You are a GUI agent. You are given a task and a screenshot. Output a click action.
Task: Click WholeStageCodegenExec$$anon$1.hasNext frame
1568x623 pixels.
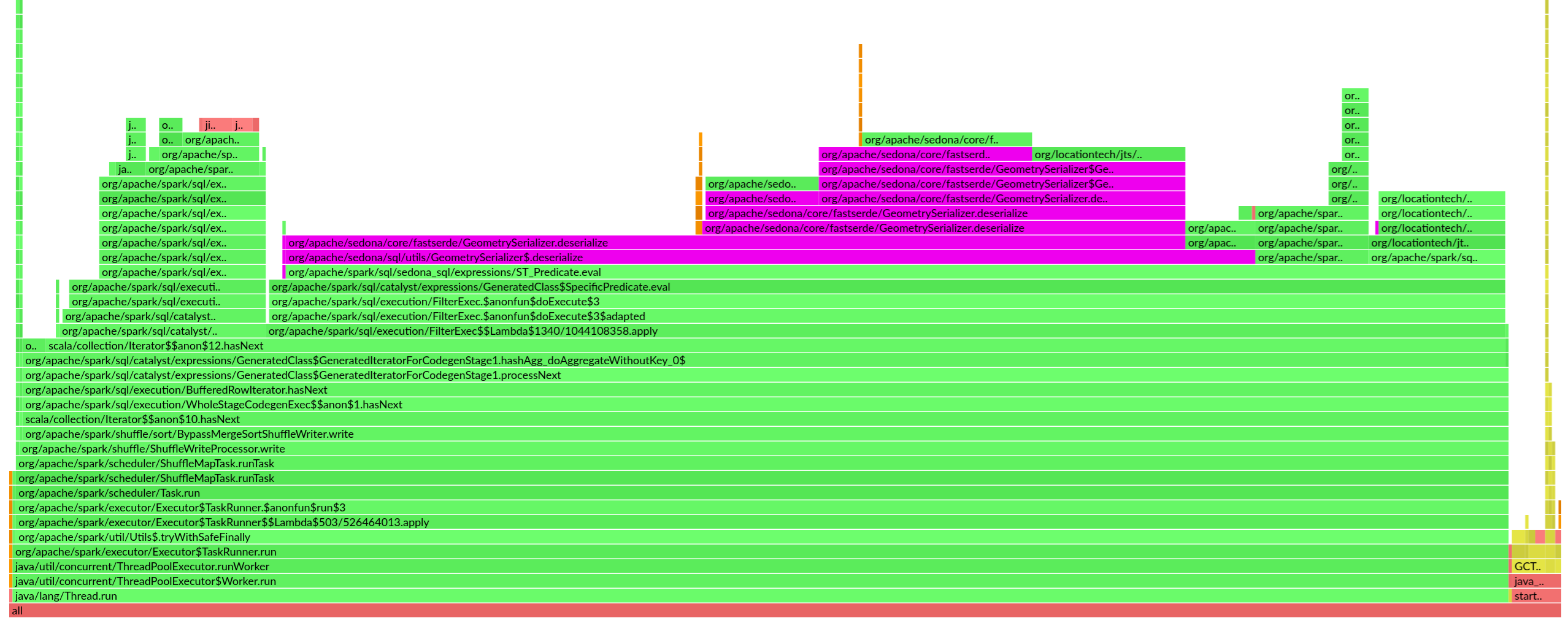click(765, 404)
